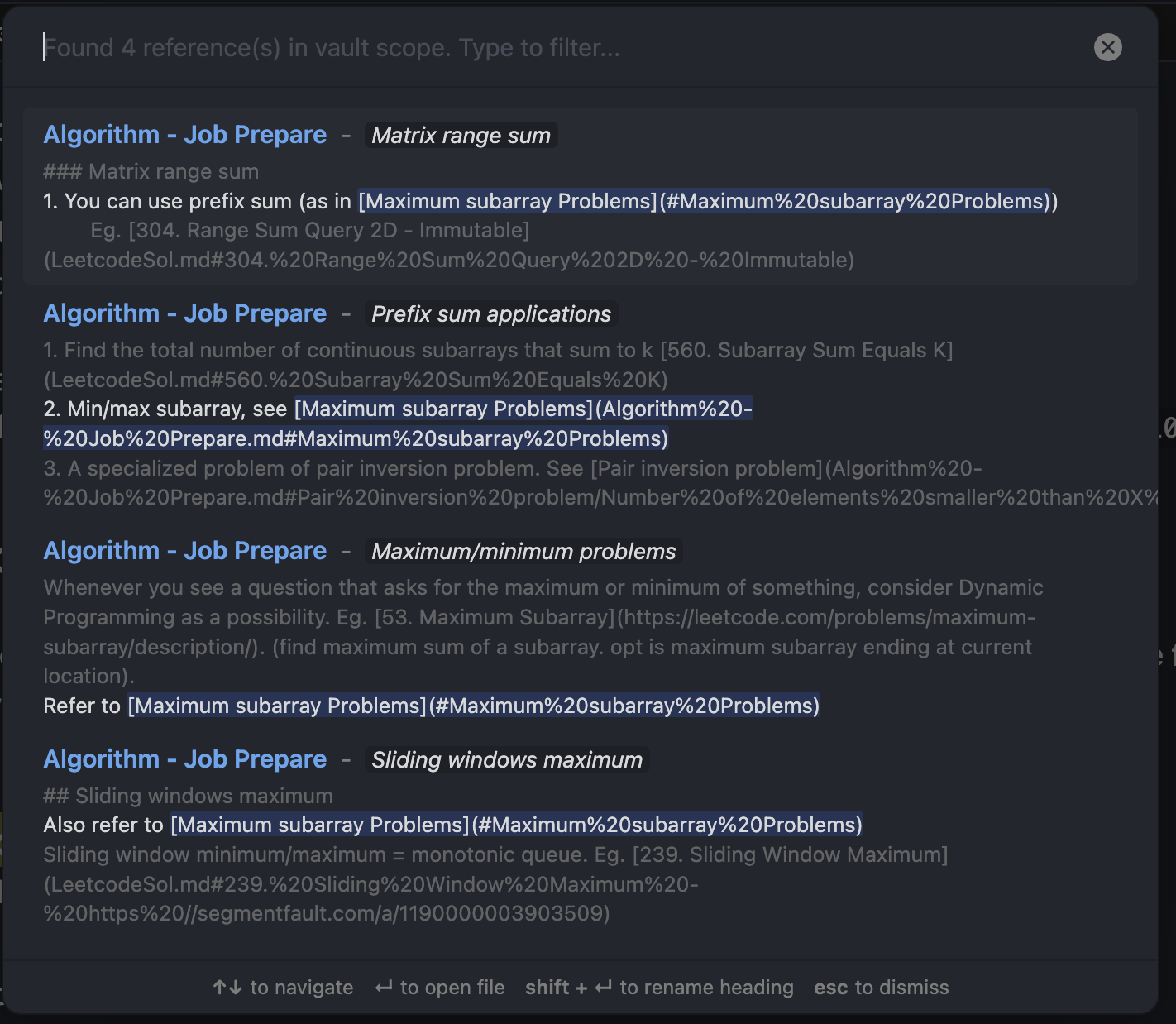Click the 'You can use prefix sum' reference line
1176x1024 pixels.
(x=551, y=202)
